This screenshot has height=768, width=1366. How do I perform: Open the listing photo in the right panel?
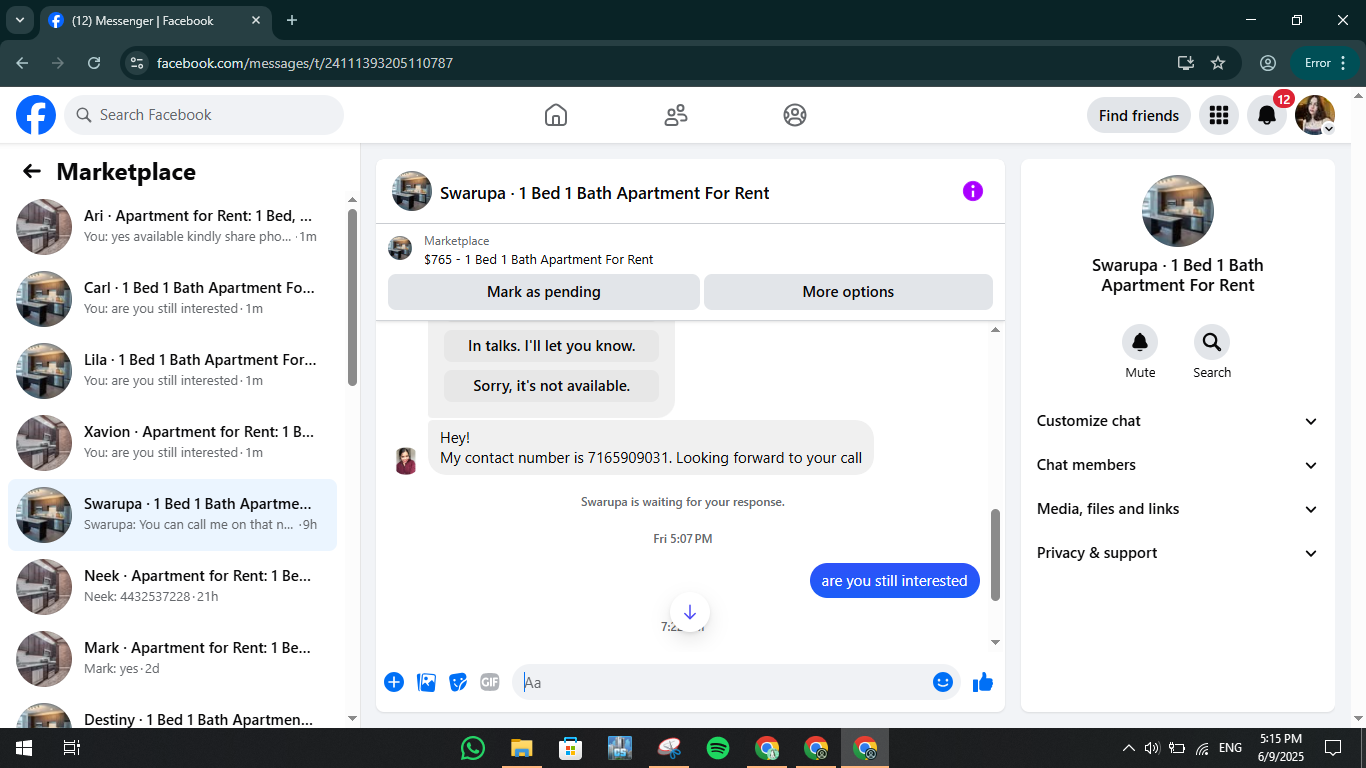click(1178, 211)
